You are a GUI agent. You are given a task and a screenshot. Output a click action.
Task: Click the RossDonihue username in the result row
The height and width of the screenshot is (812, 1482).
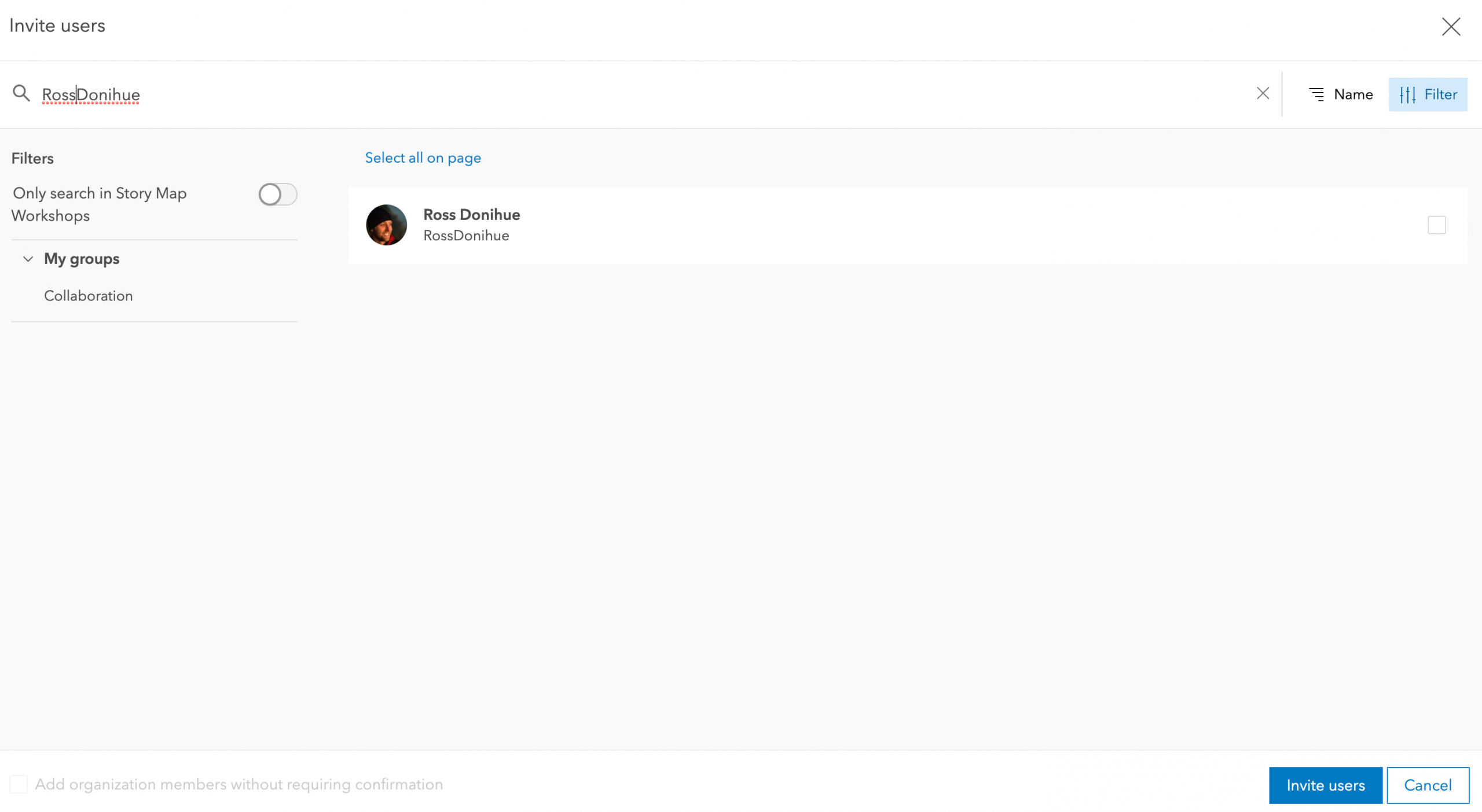pyautogui.click(x=466, y=236)
